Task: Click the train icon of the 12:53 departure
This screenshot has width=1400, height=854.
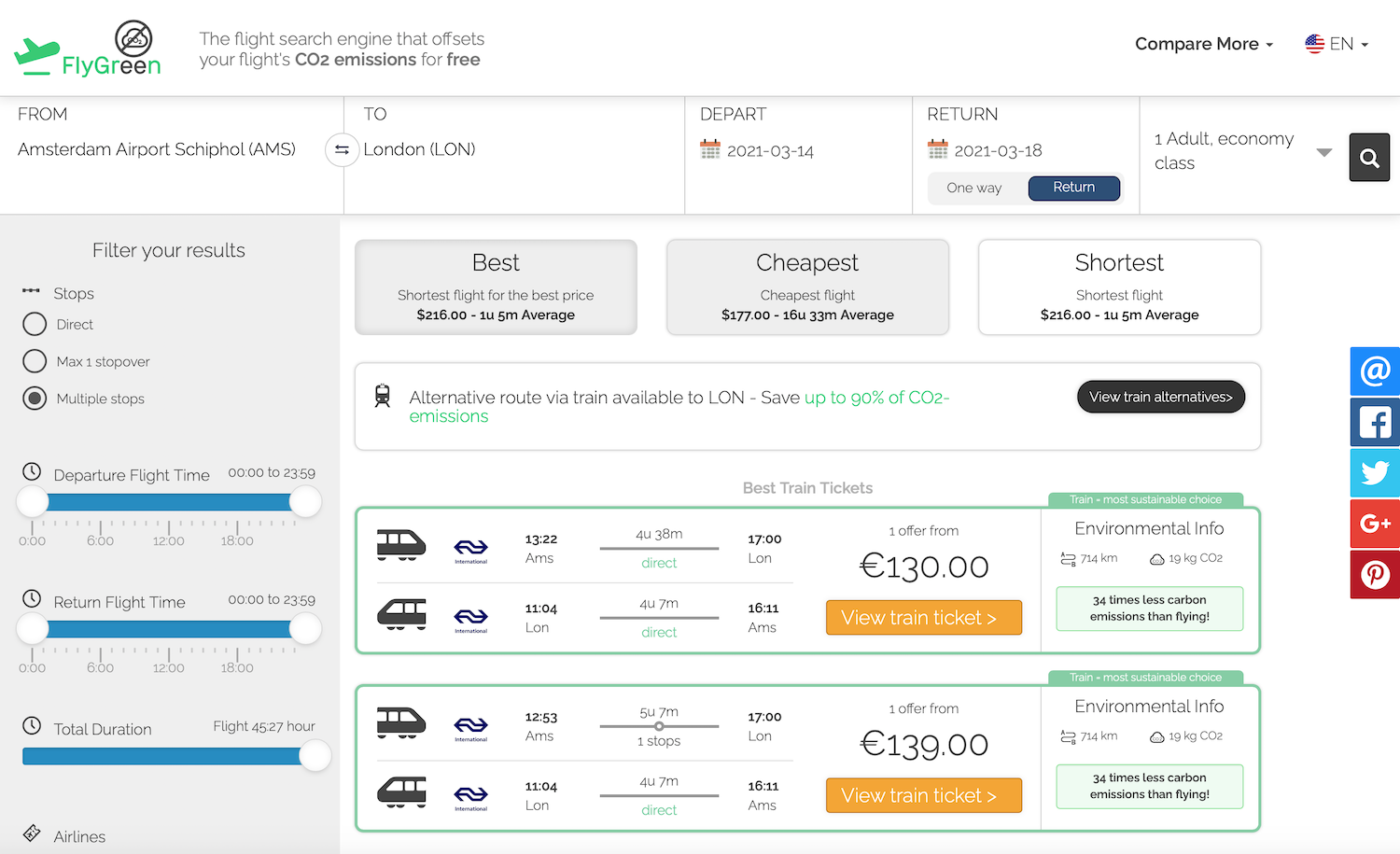Action: [x=401, y=723]
